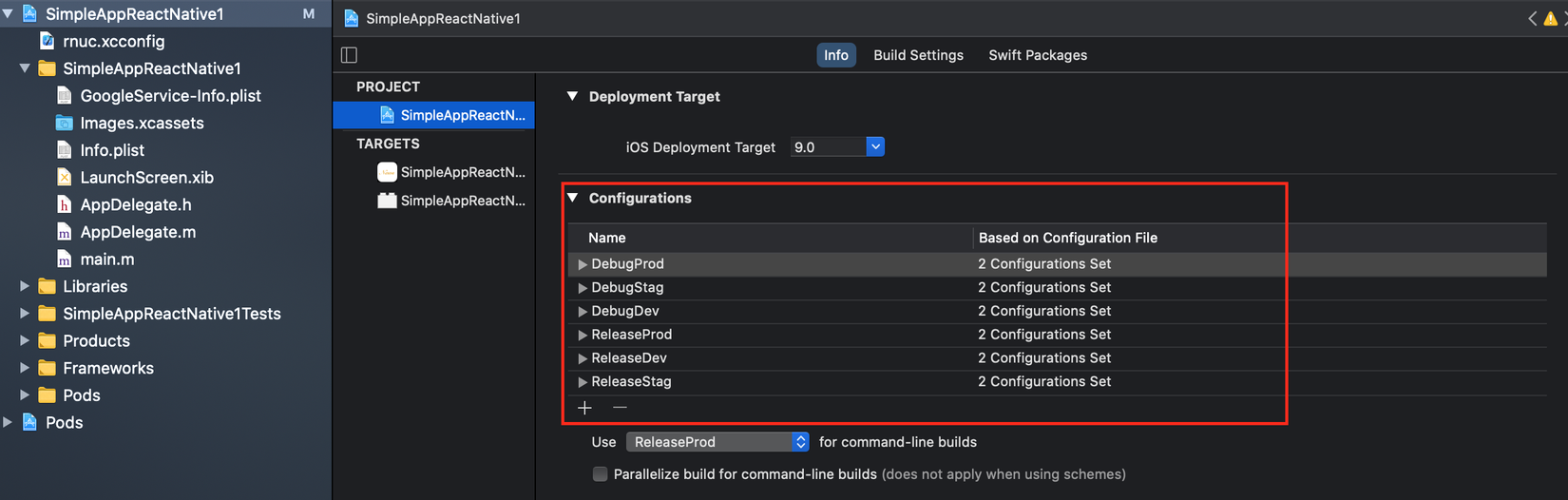Open the iOS Deployment Target dropdown
This screenshot has height=500, width=1568.
[875, 146]
